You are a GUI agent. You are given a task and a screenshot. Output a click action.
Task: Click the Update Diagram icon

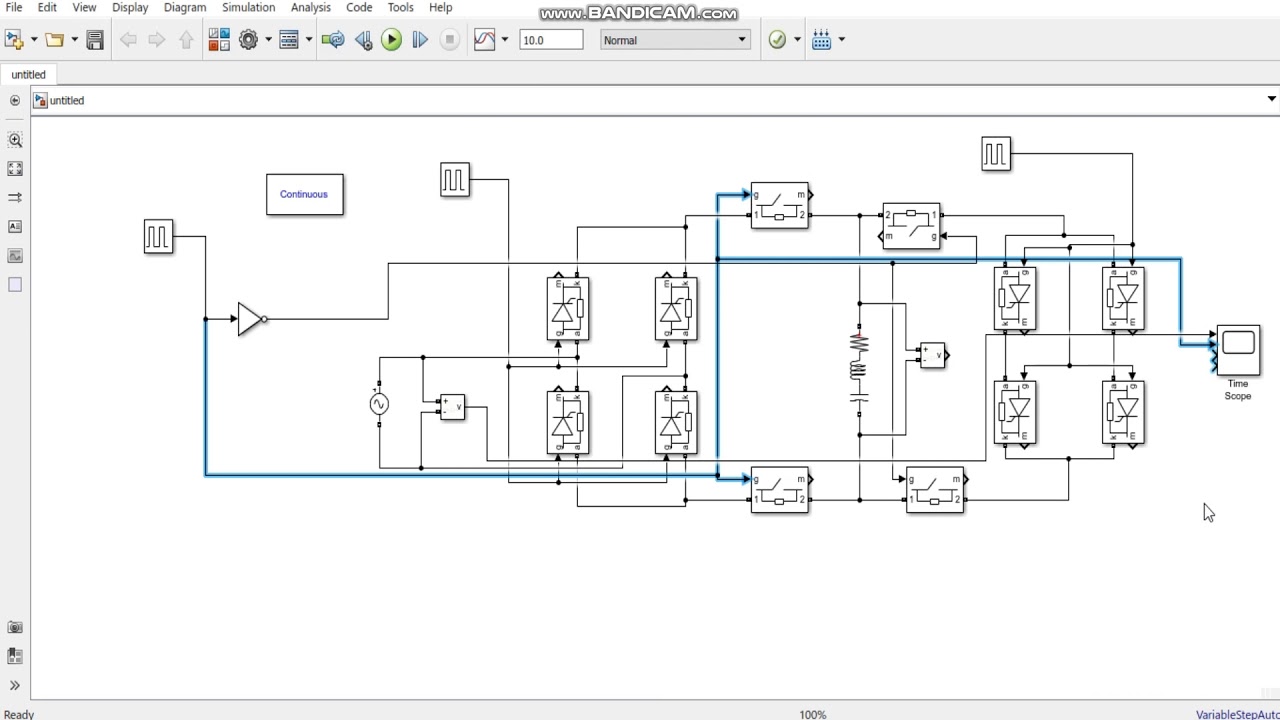coord(334,40)
